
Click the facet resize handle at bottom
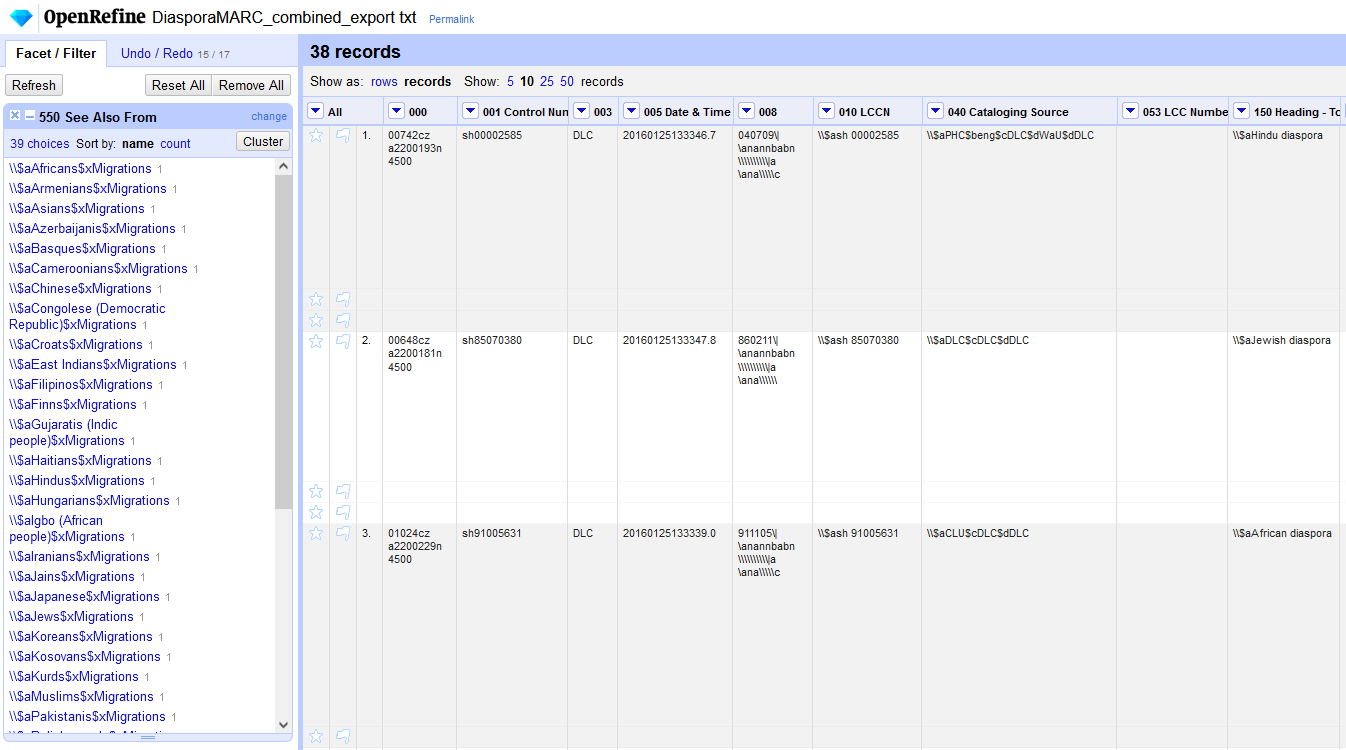pos(148,737)
